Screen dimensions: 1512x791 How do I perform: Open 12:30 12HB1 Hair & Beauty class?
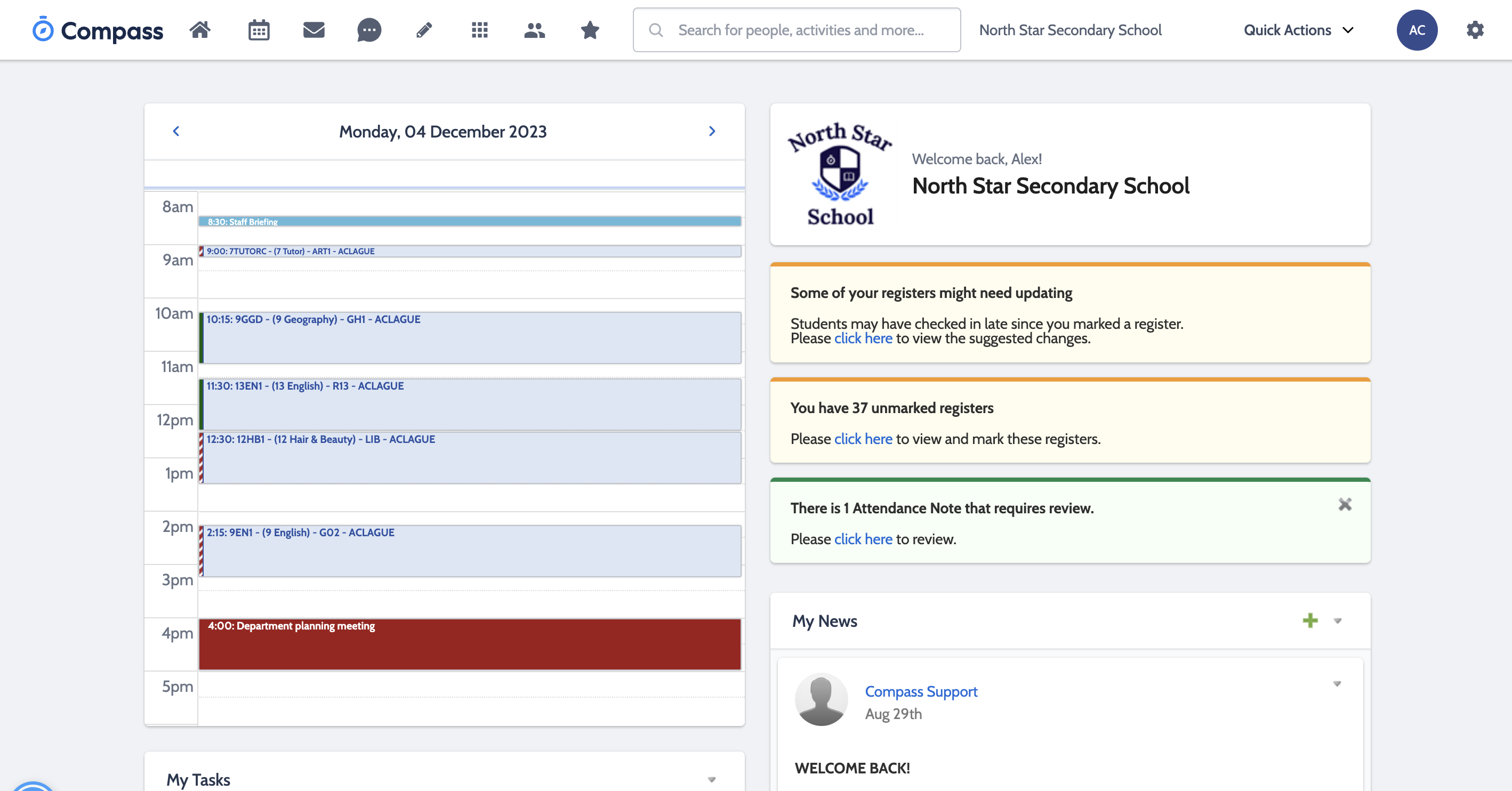tap(470, 458)
